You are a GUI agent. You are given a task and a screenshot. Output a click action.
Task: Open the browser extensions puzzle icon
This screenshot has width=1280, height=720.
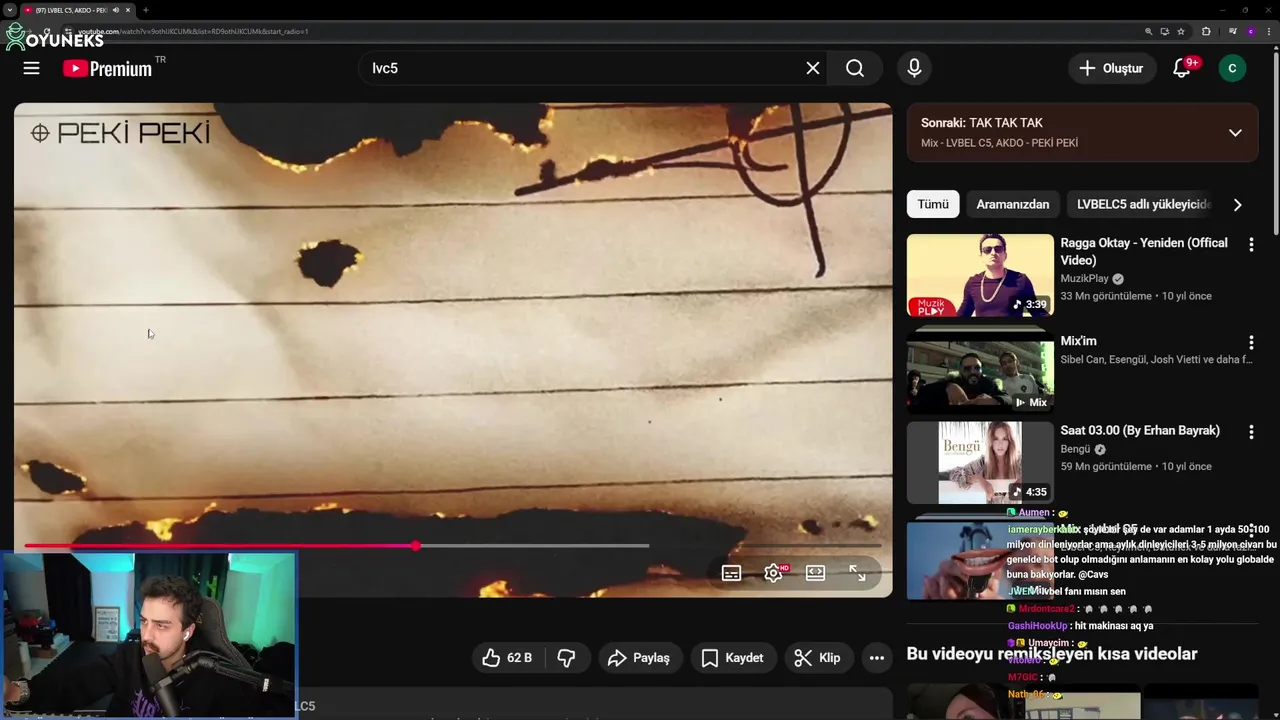click(1206, 31)
